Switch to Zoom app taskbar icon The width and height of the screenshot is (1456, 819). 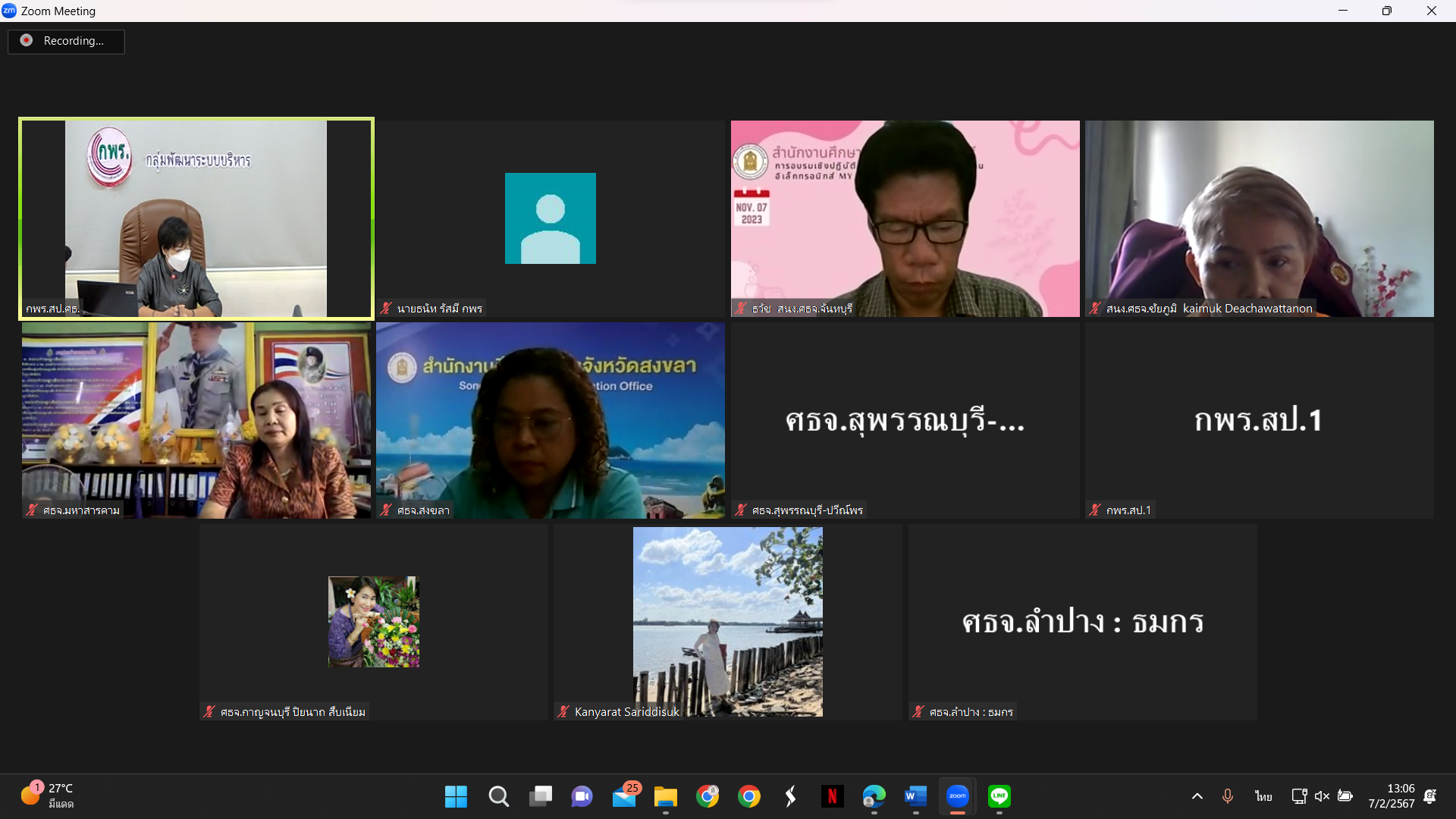click(x=957, y=796)
